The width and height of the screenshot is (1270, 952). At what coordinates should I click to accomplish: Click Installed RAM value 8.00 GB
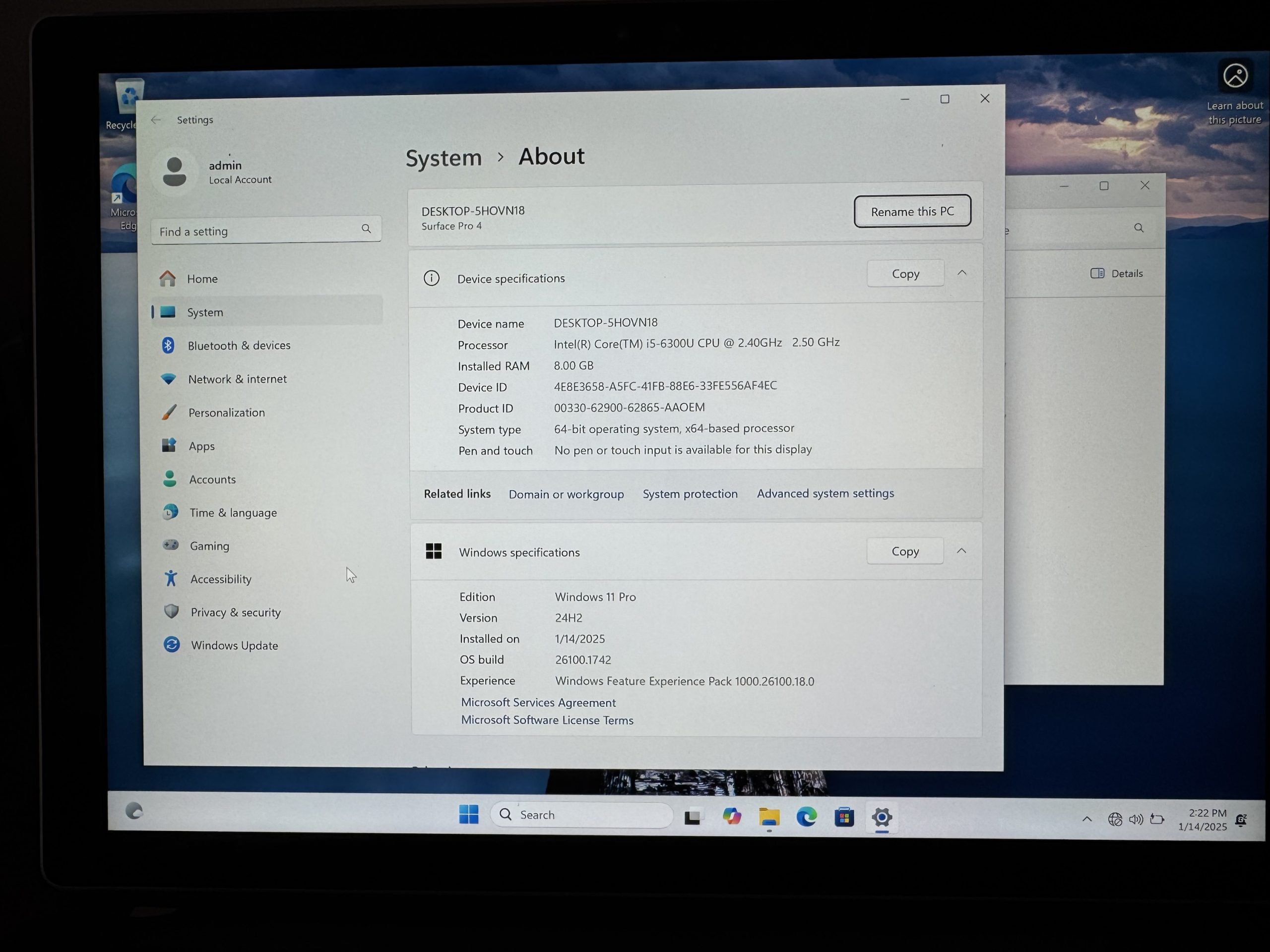point(573,365)
